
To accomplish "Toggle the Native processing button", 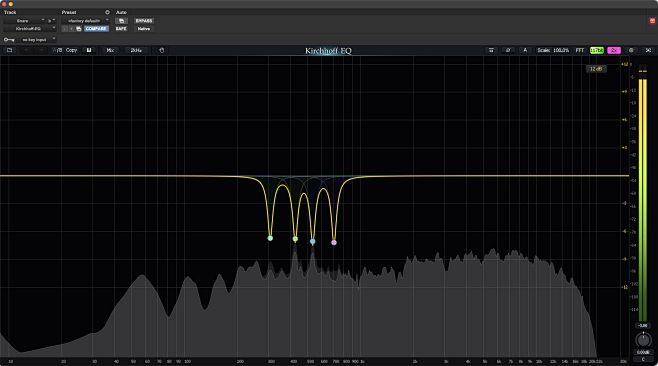I will (144, 29).
